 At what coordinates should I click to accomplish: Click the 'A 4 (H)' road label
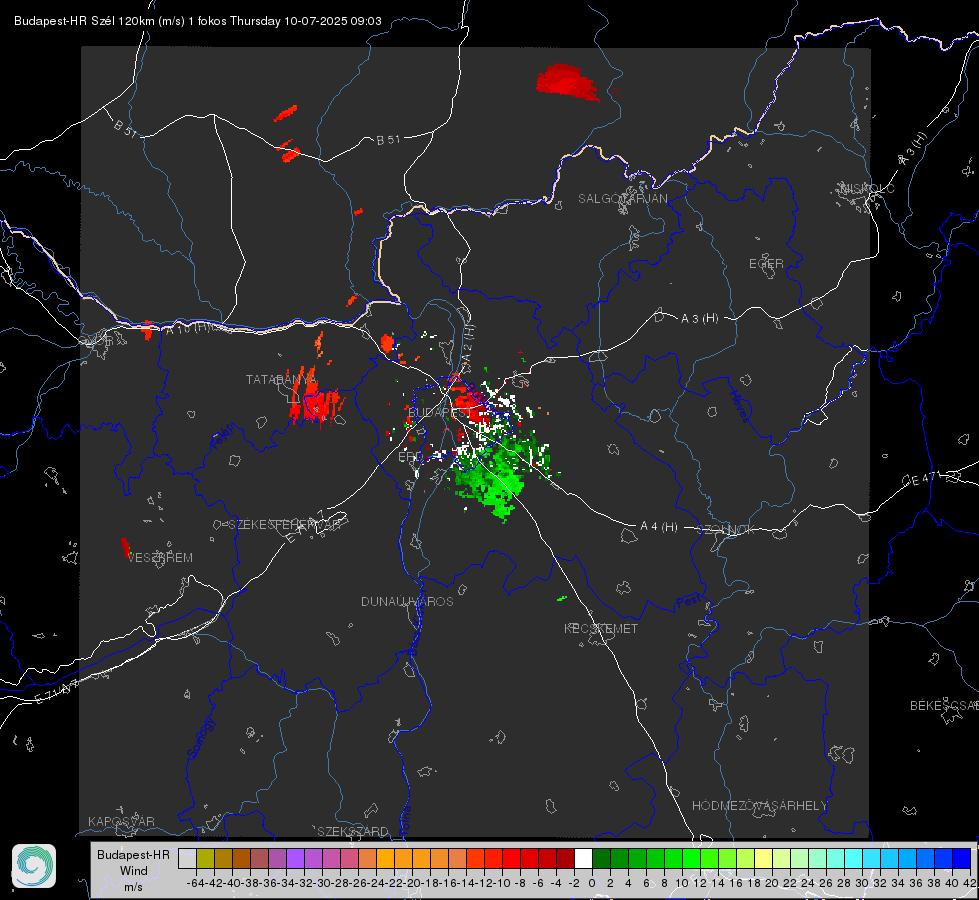point(659,527)
